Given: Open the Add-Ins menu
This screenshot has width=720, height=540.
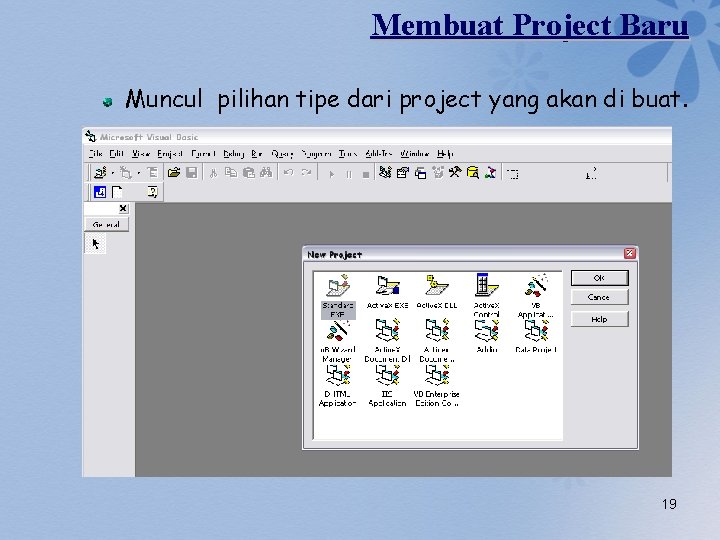Looking at the screenshot, I should pyautogui.click(x=379, y=153).
